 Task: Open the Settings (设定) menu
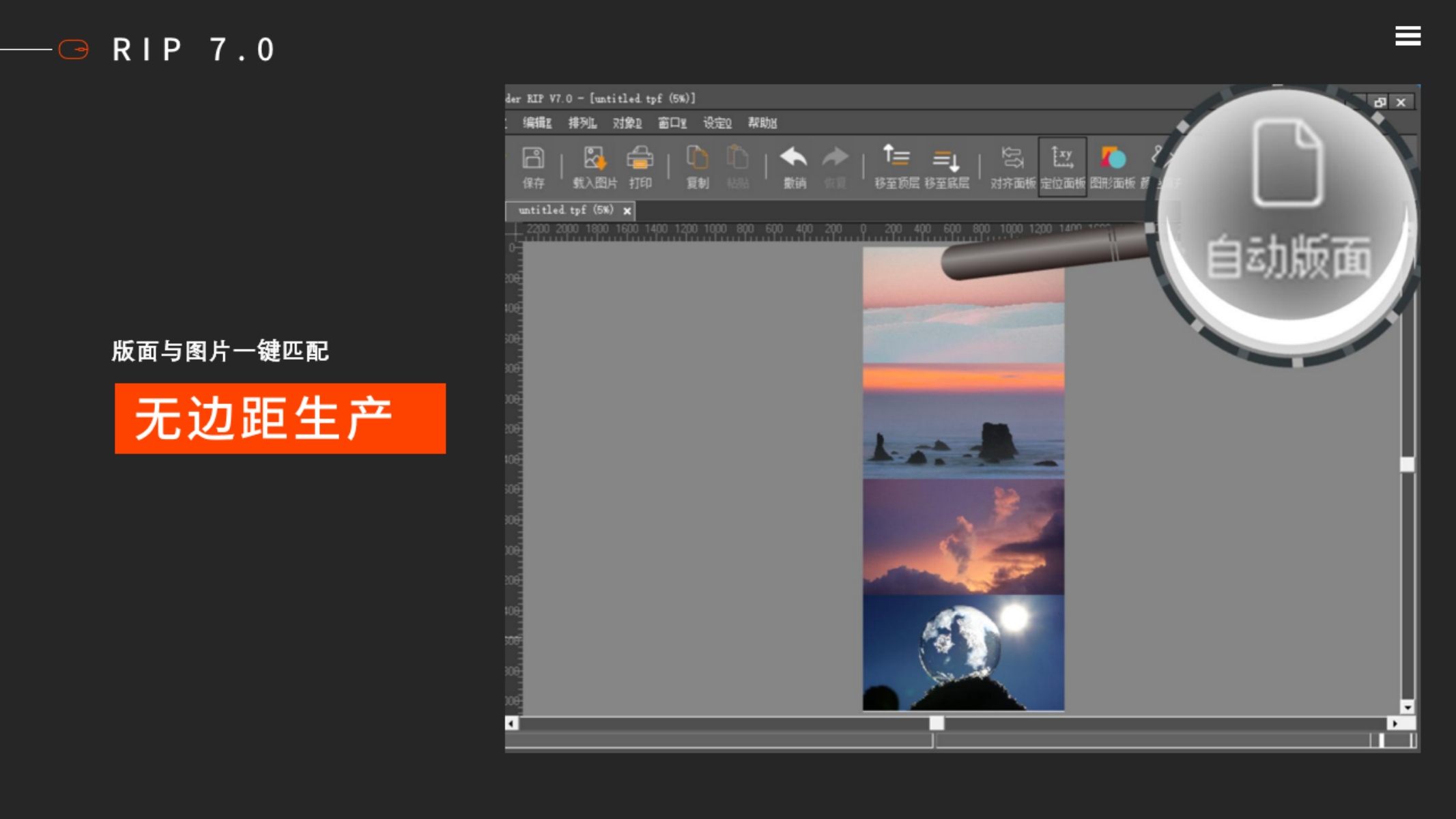click(717, 123)
